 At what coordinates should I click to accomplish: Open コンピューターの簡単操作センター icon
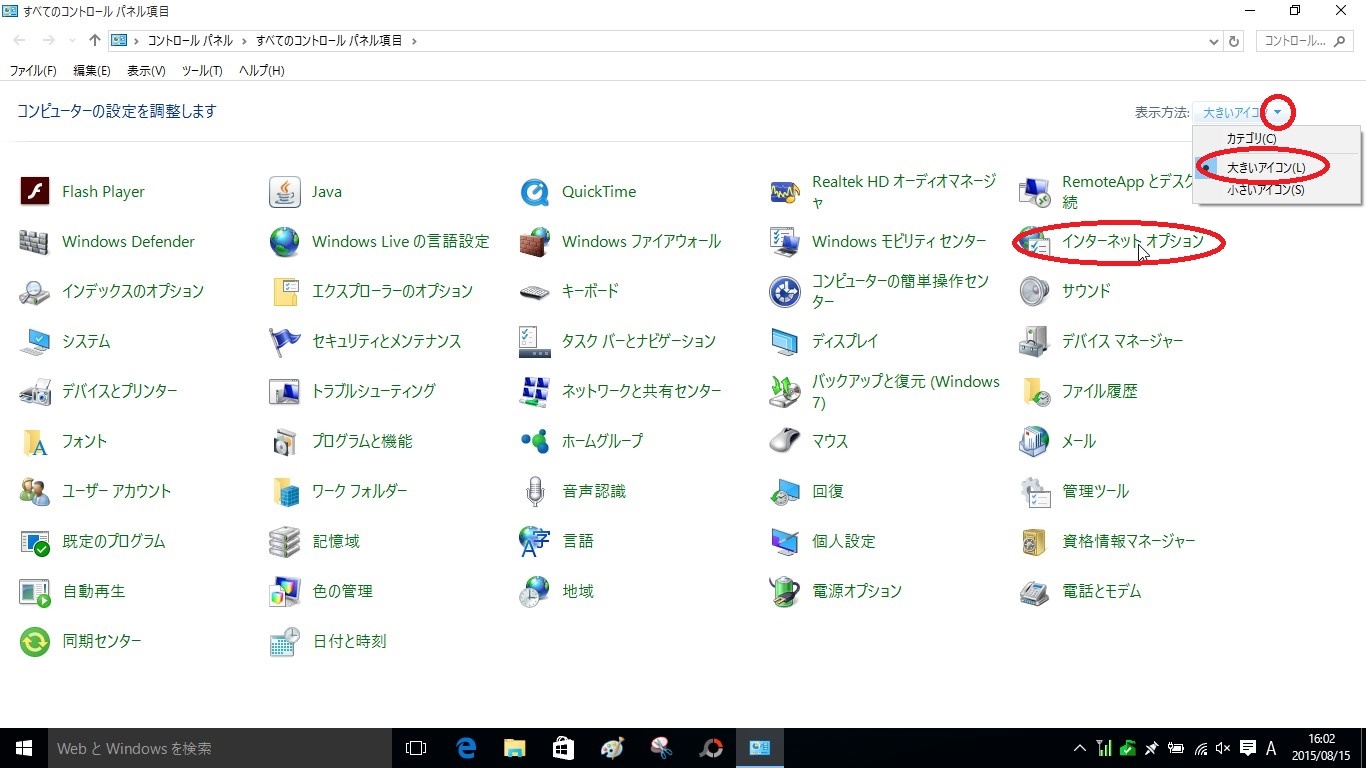point(785,291)
